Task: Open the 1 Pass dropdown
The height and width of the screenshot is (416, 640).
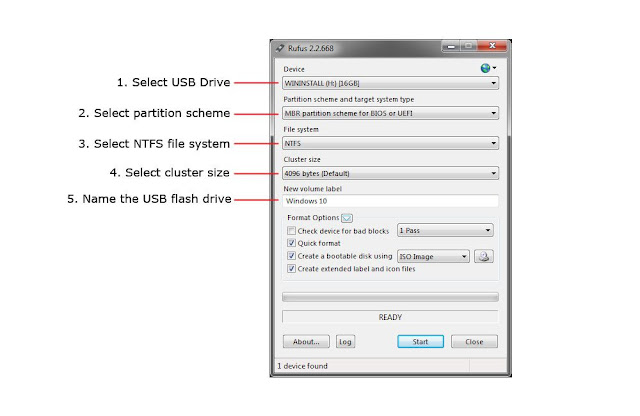Action: tap(445, 231)
